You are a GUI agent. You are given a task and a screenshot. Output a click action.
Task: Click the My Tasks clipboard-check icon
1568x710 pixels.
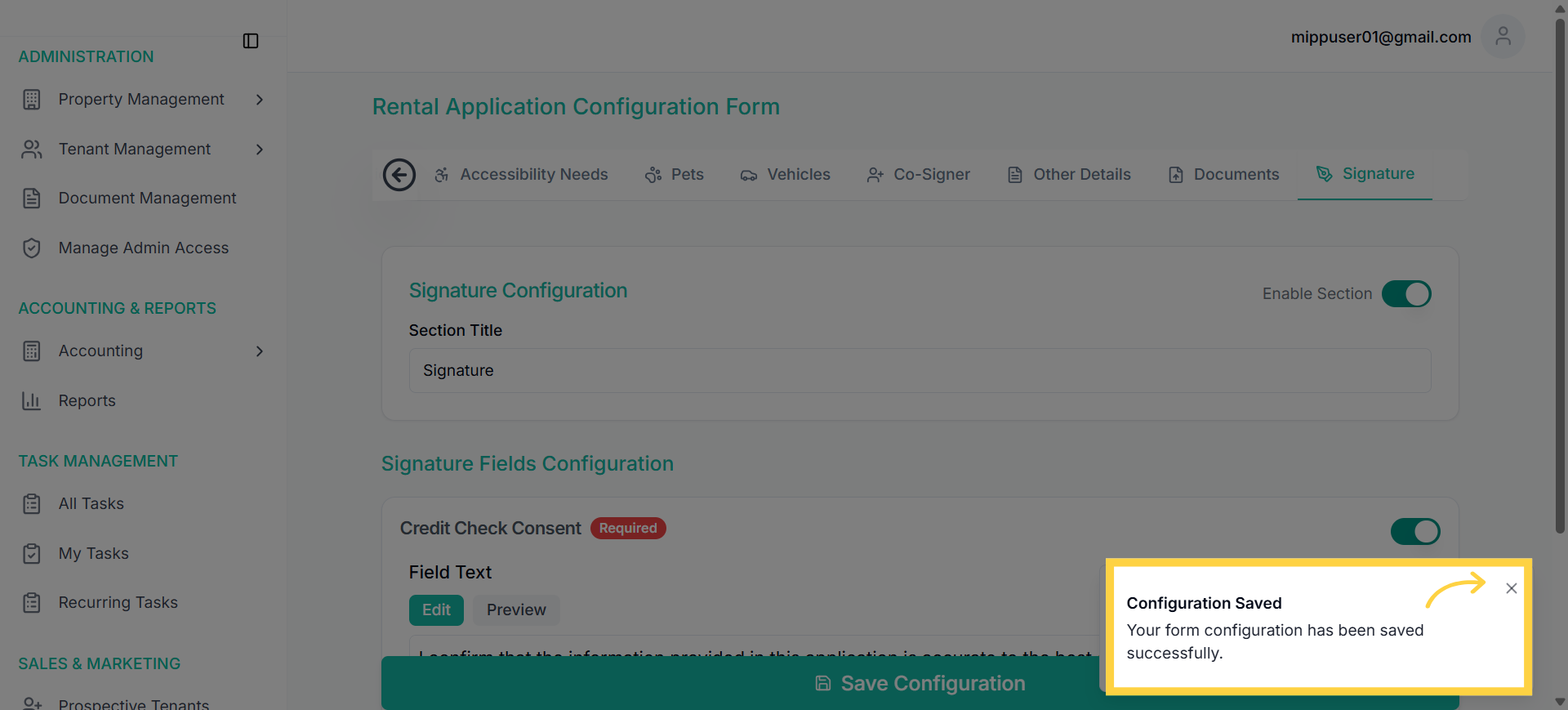32,554
